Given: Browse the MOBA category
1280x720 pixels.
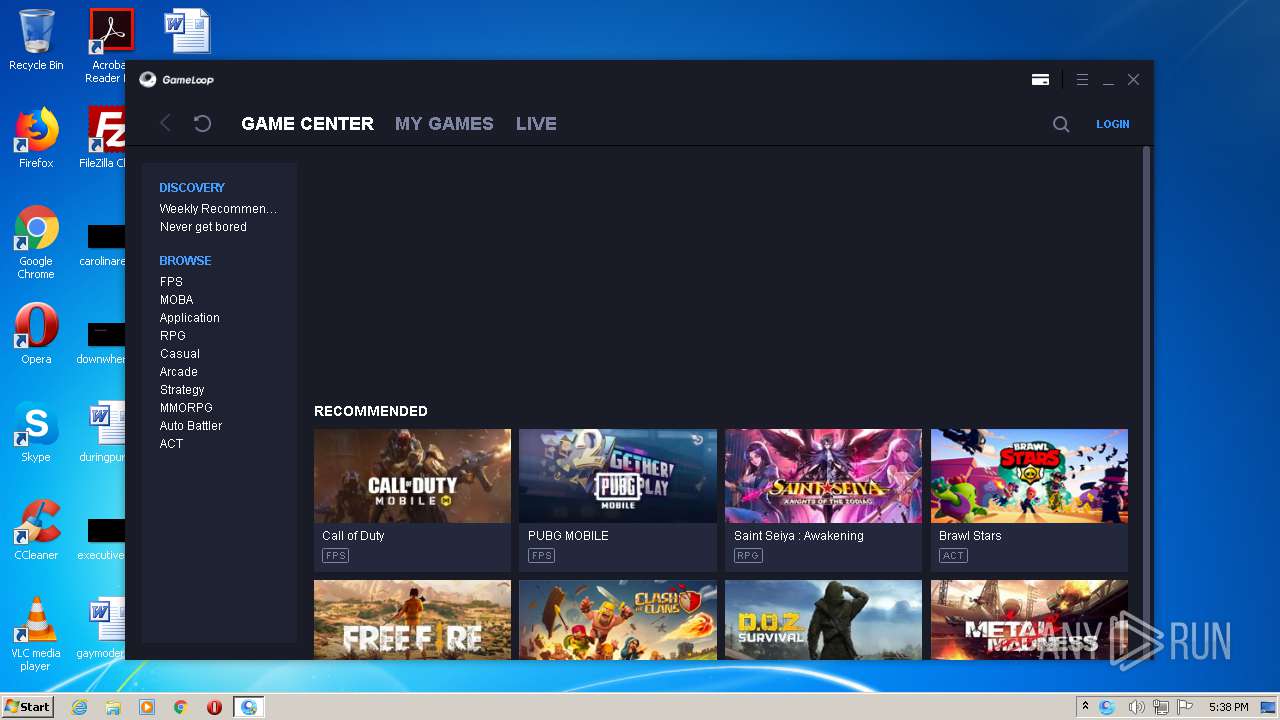Looking at the screenshot, I should [x=176, y=300].
